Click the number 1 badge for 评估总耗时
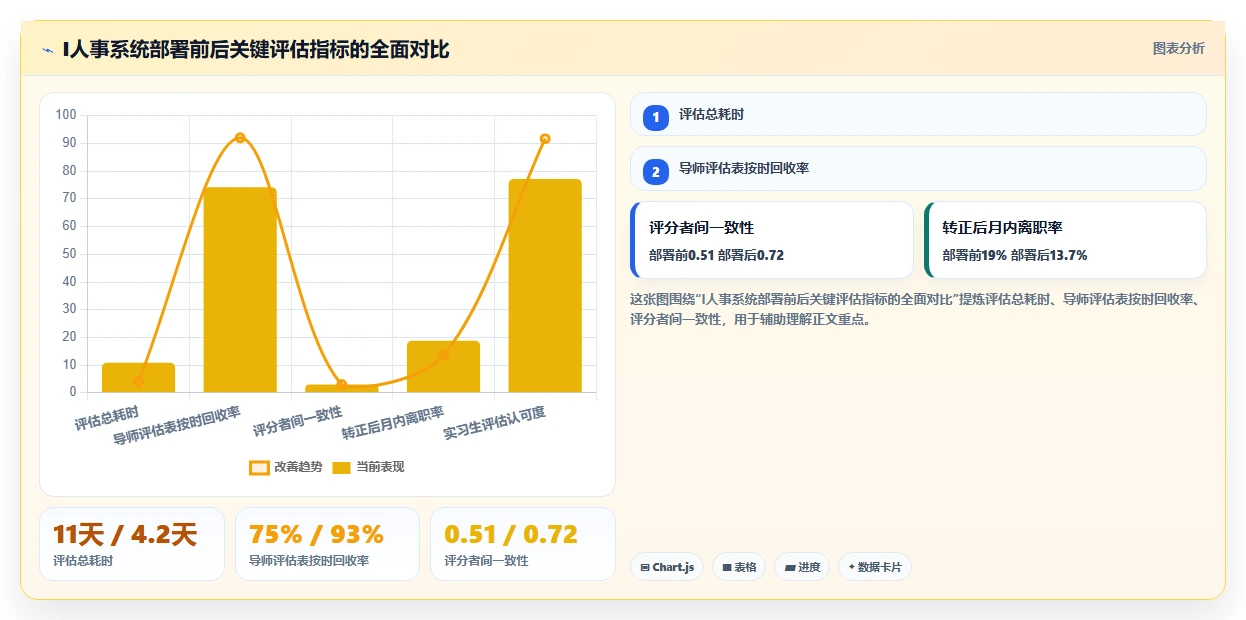This screenshot has width=1246, height=620. click(656, 117)
